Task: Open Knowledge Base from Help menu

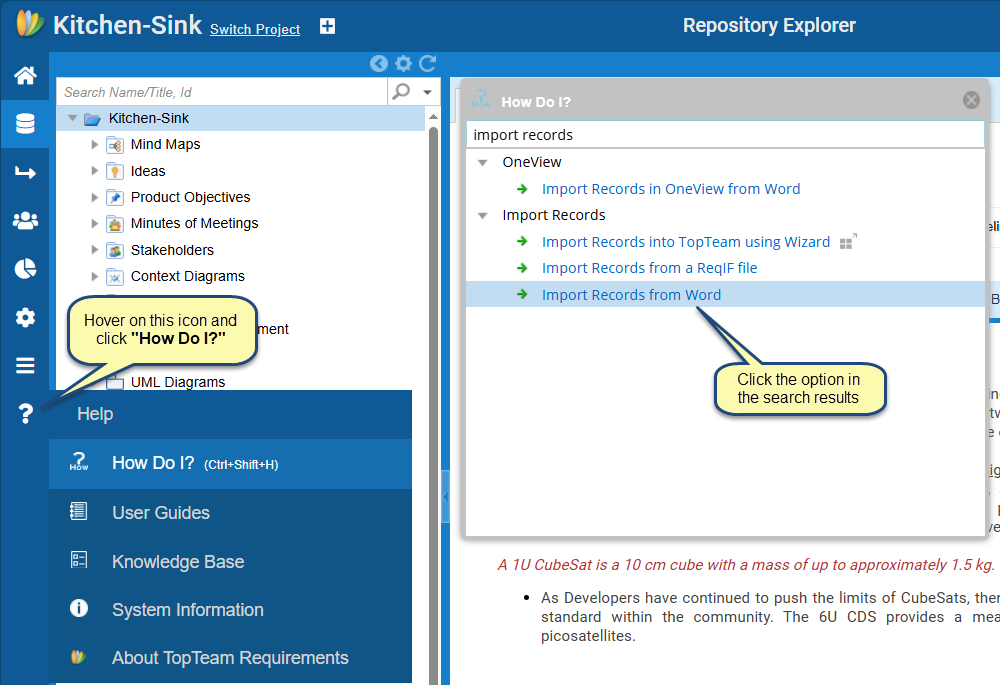Action: tap(230, 561)
